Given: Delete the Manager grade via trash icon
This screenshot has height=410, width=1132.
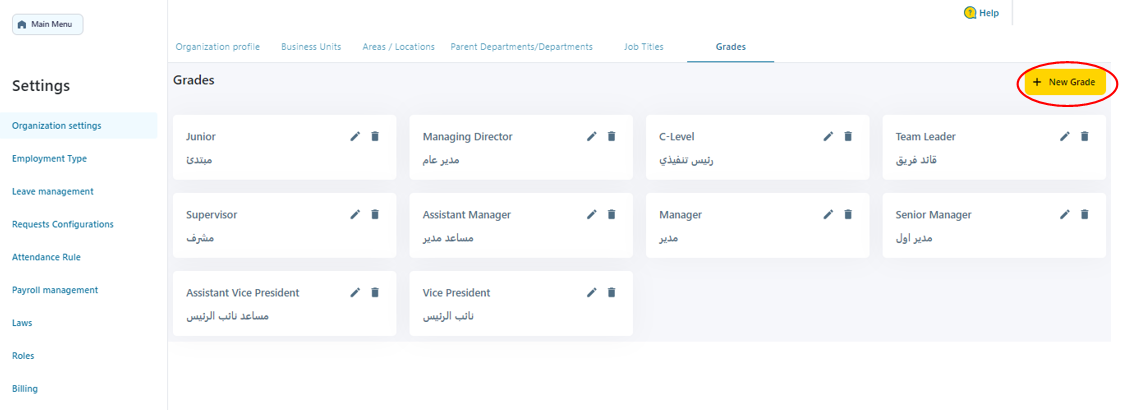Looking at the screenshot, I should coord(848,215).
